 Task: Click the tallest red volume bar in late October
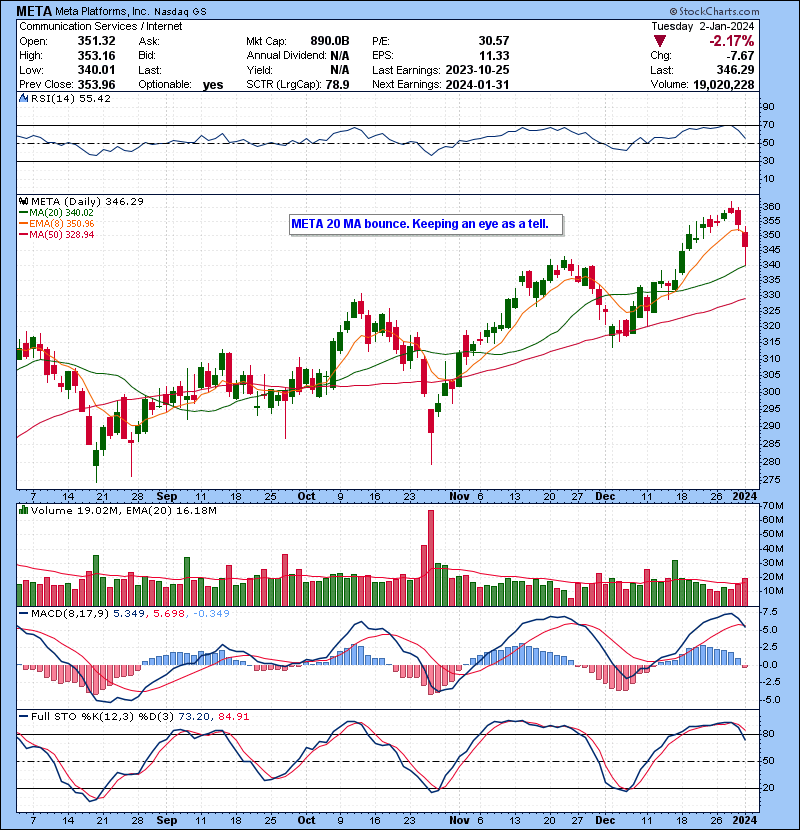tap(431, 558)
